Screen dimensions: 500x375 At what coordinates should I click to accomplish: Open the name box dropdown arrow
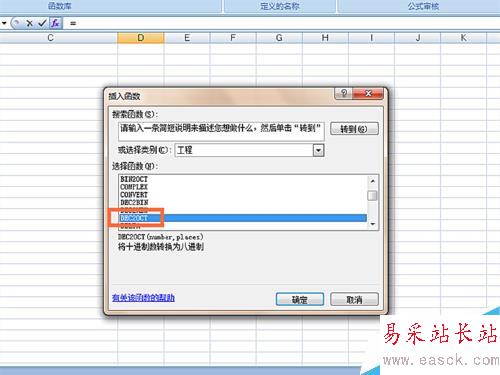pyautogui.click(x=4, y=23)
